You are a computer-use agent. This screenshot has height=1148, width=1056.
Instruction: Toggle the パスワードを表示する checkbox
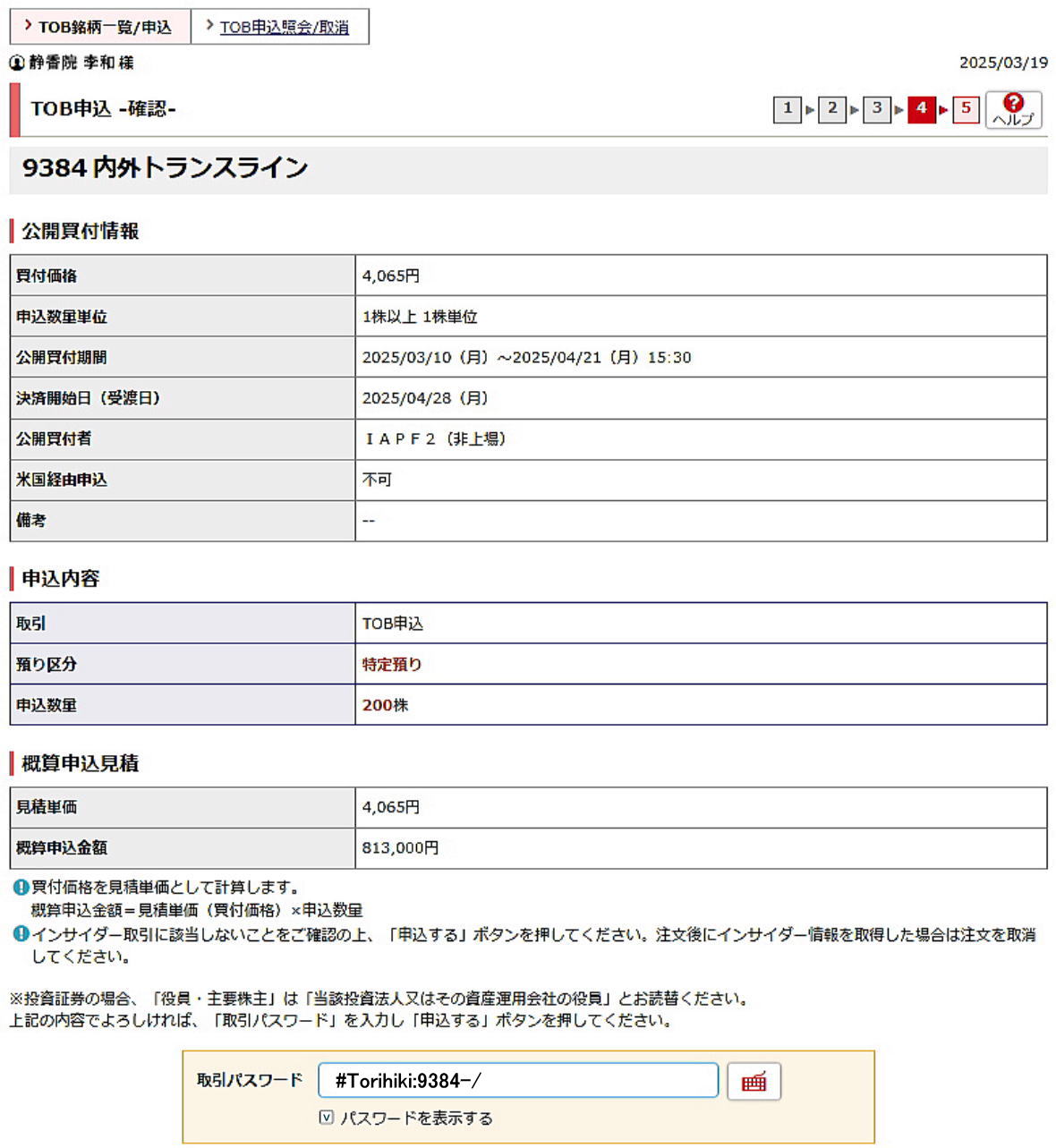tap(327, 1118)
